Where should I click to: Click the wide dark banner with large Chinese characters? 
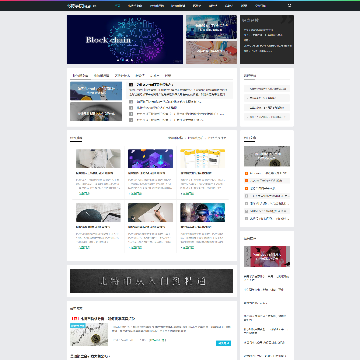pos(151,281)
